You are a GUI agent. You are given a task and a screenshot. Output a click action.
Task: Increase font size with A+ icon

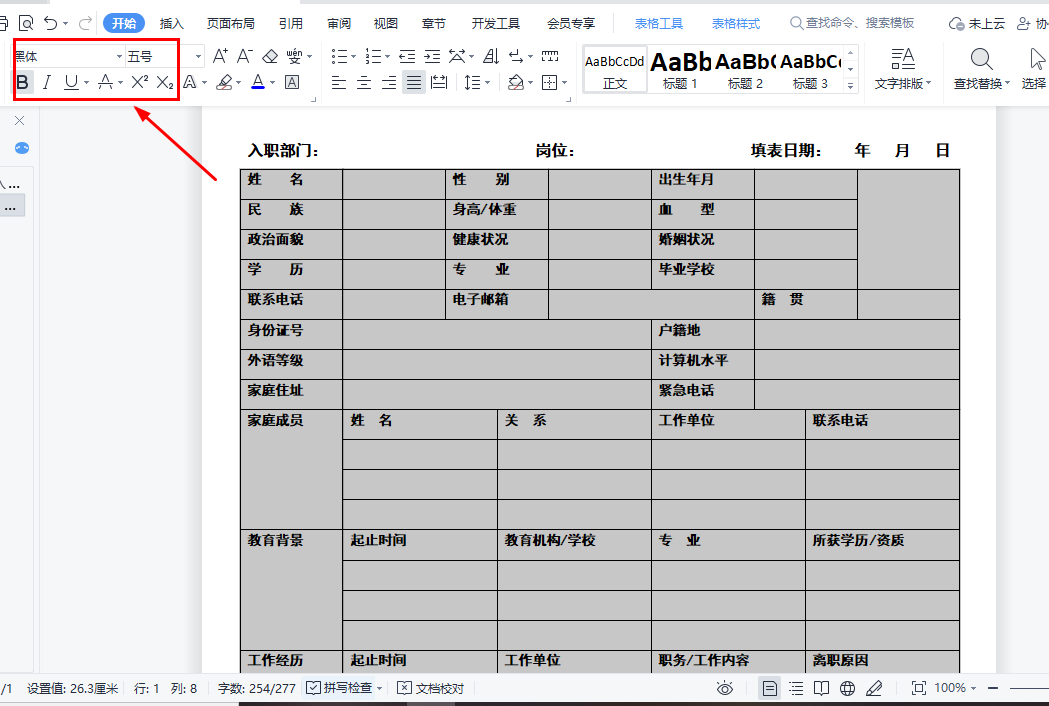point(220,56)
